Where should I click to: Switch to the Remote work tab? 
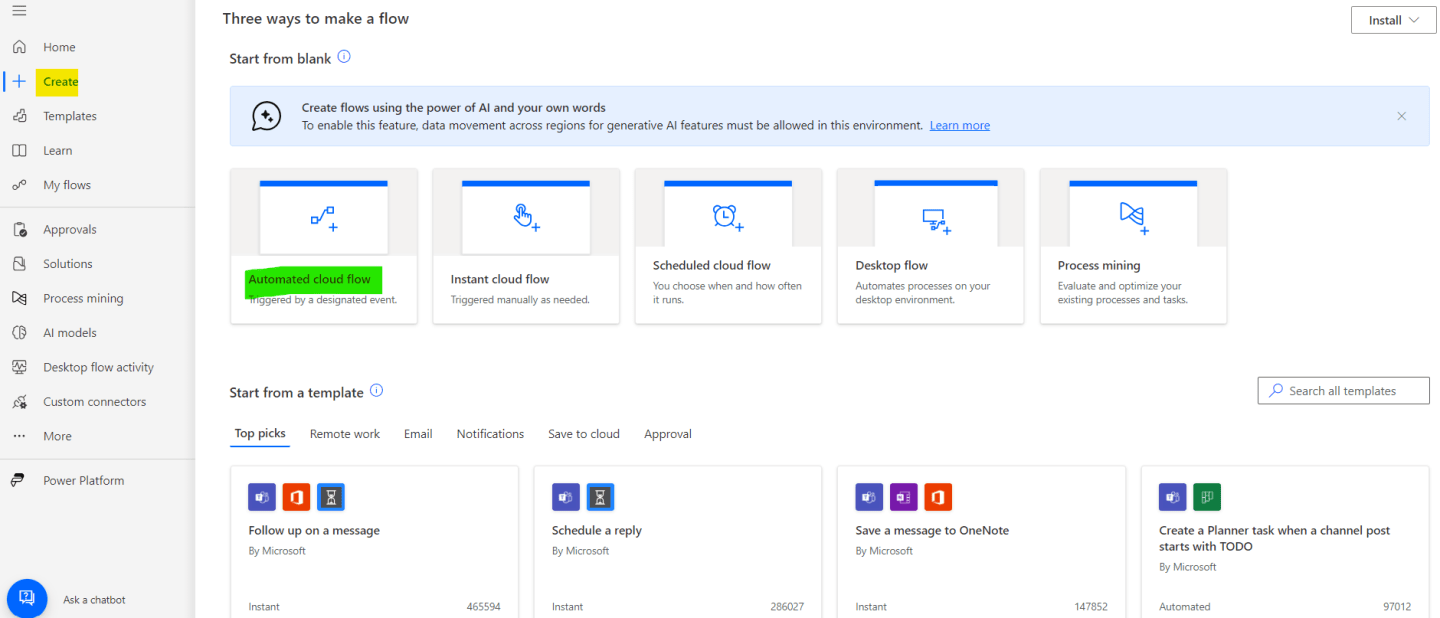344,434
